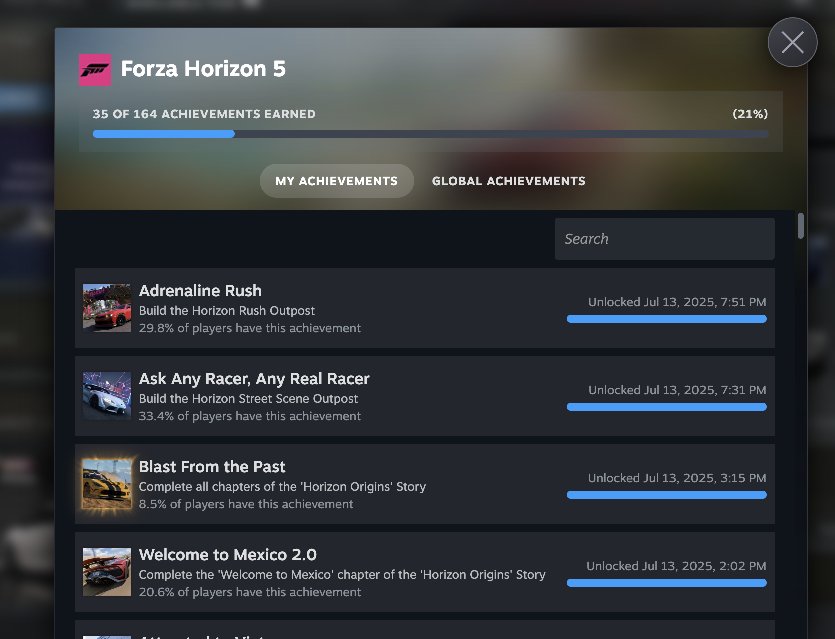Click the Ask Any Racer unlock date
This screenshot has width=835, height=639.
[x=677, y=390]
